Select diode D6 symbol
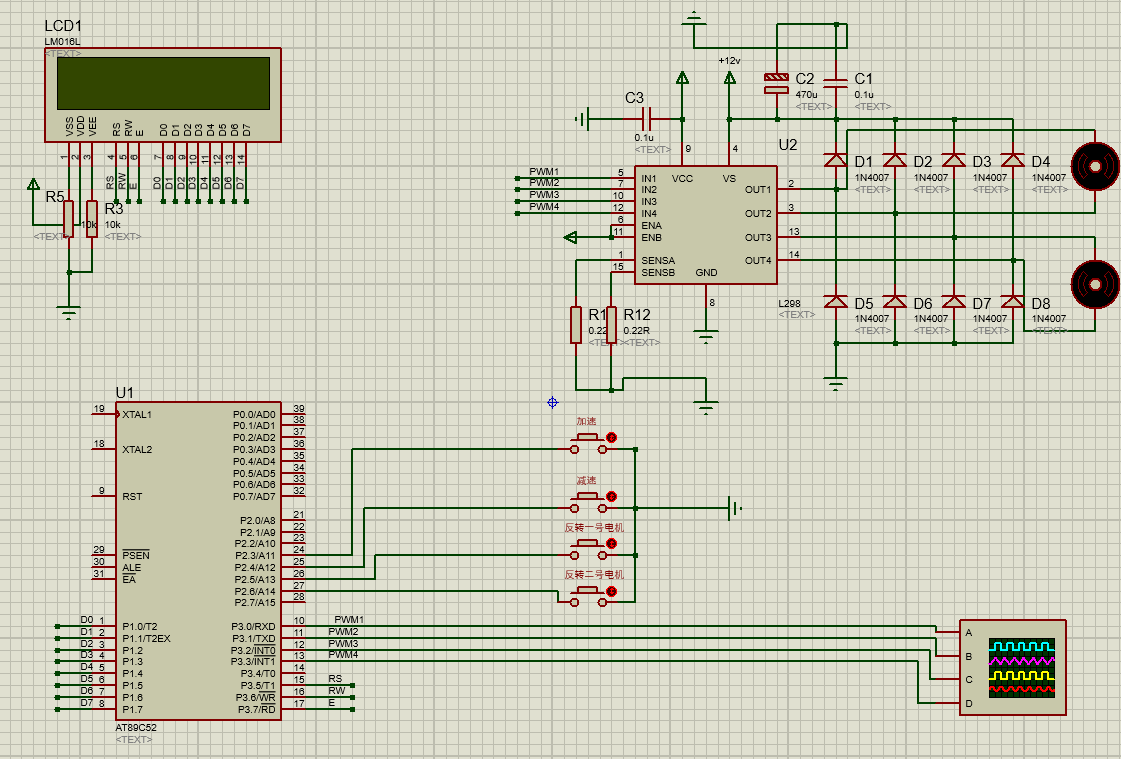 click(894, 301)
